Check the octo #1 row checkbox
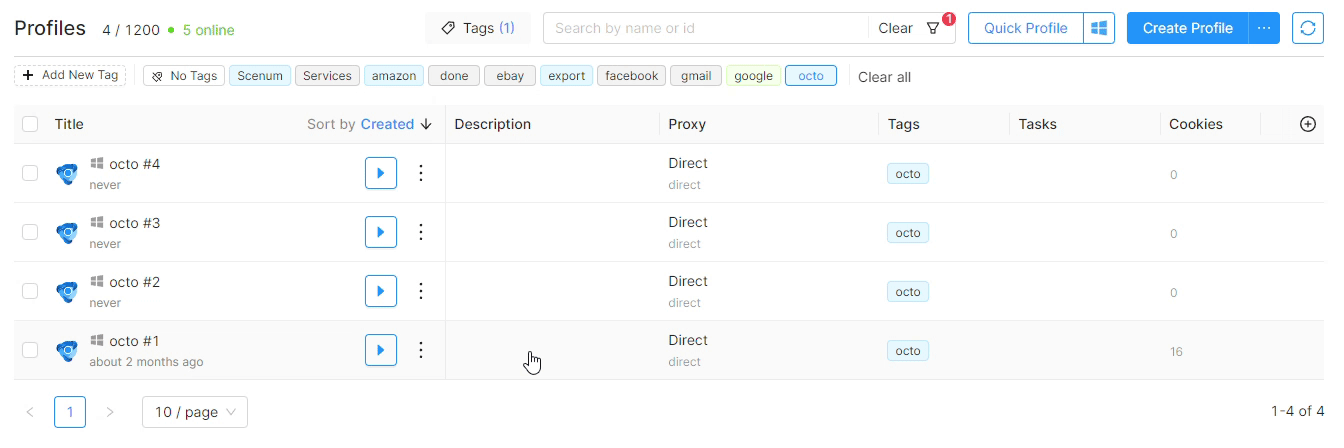This screenshot has height=448, width=1344. (x=30, y=350)
